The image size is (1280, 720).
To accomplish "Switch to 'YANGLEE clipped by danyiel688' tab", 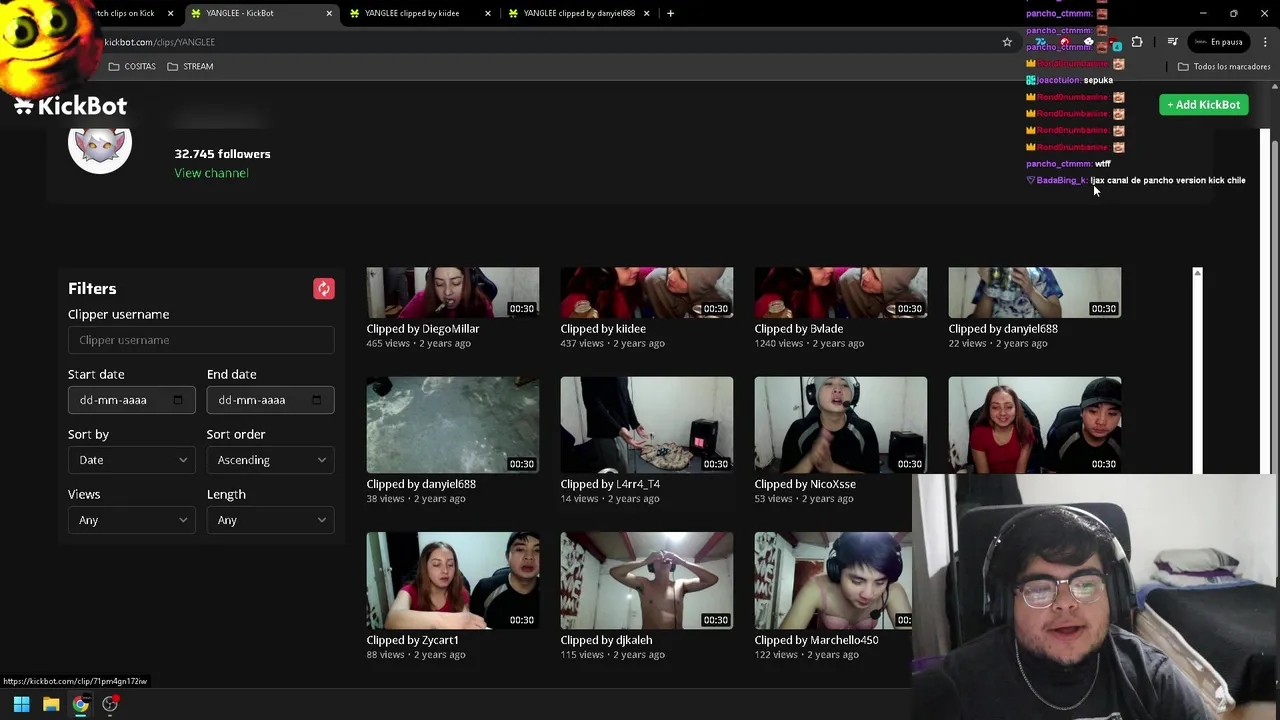I will (x=579, y=13).
